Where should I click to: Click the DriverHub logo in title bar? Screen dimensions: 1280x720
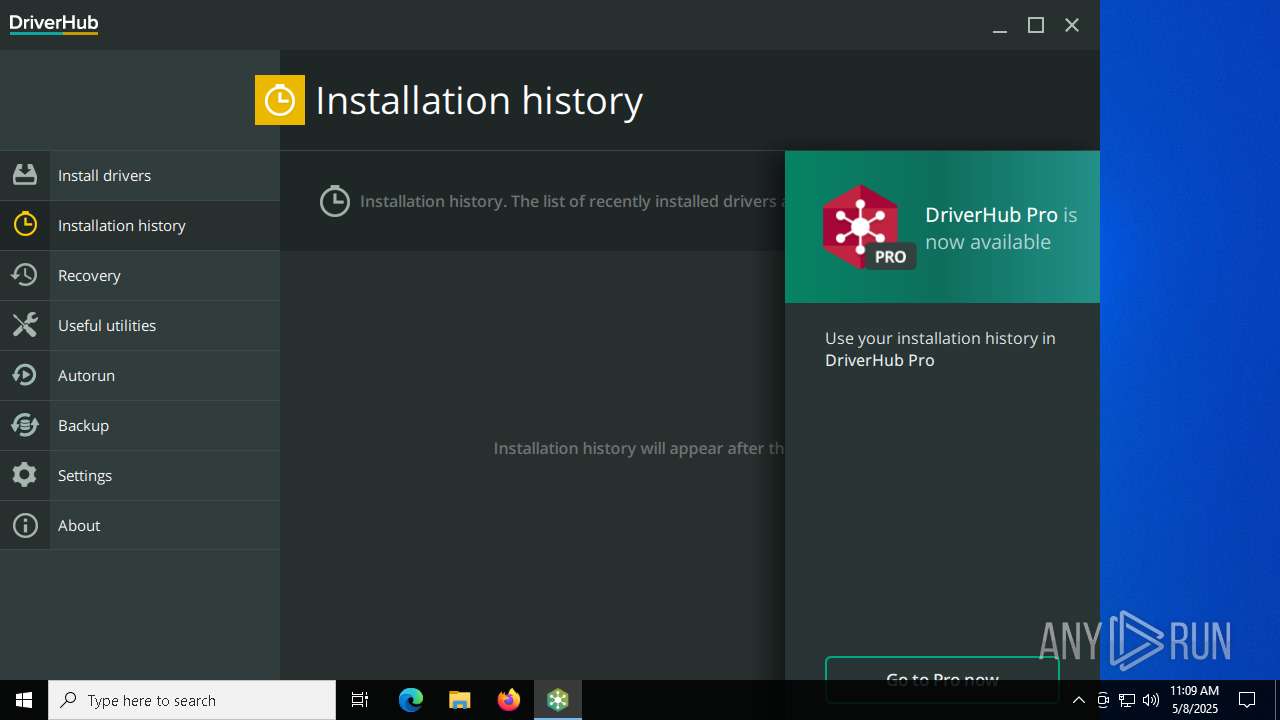click(x=54, y=24)
